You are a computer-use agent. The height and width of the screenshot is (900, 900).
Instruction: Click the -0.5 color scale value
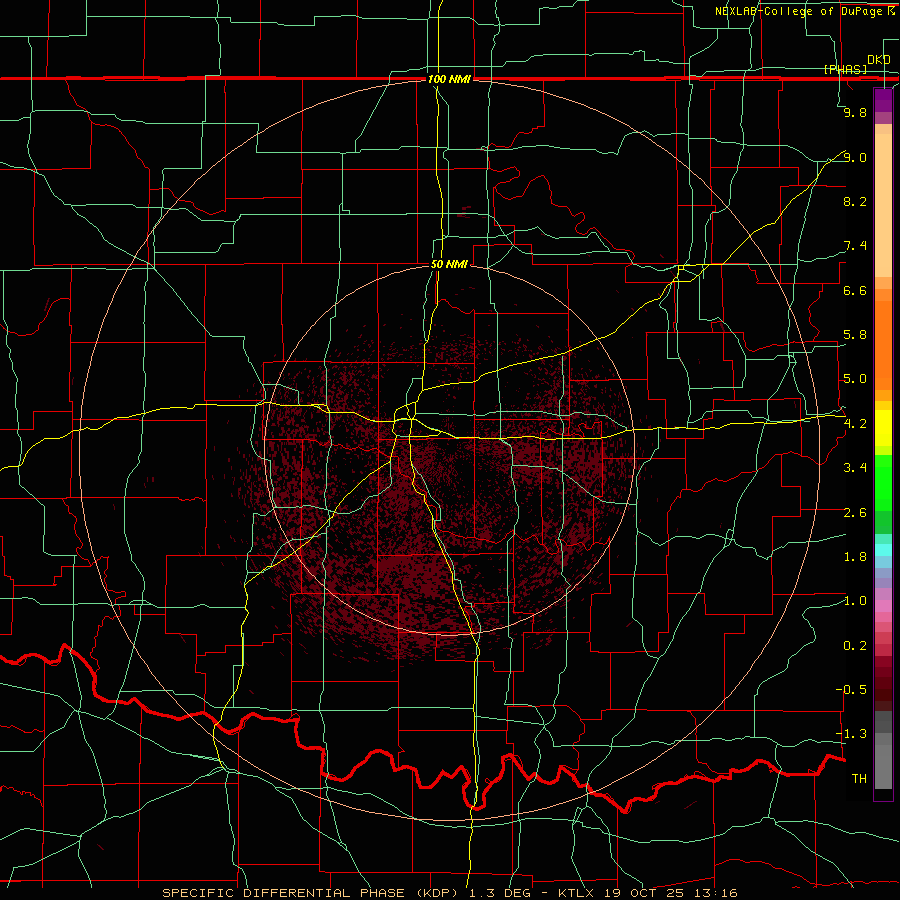[x=851, y=690]
